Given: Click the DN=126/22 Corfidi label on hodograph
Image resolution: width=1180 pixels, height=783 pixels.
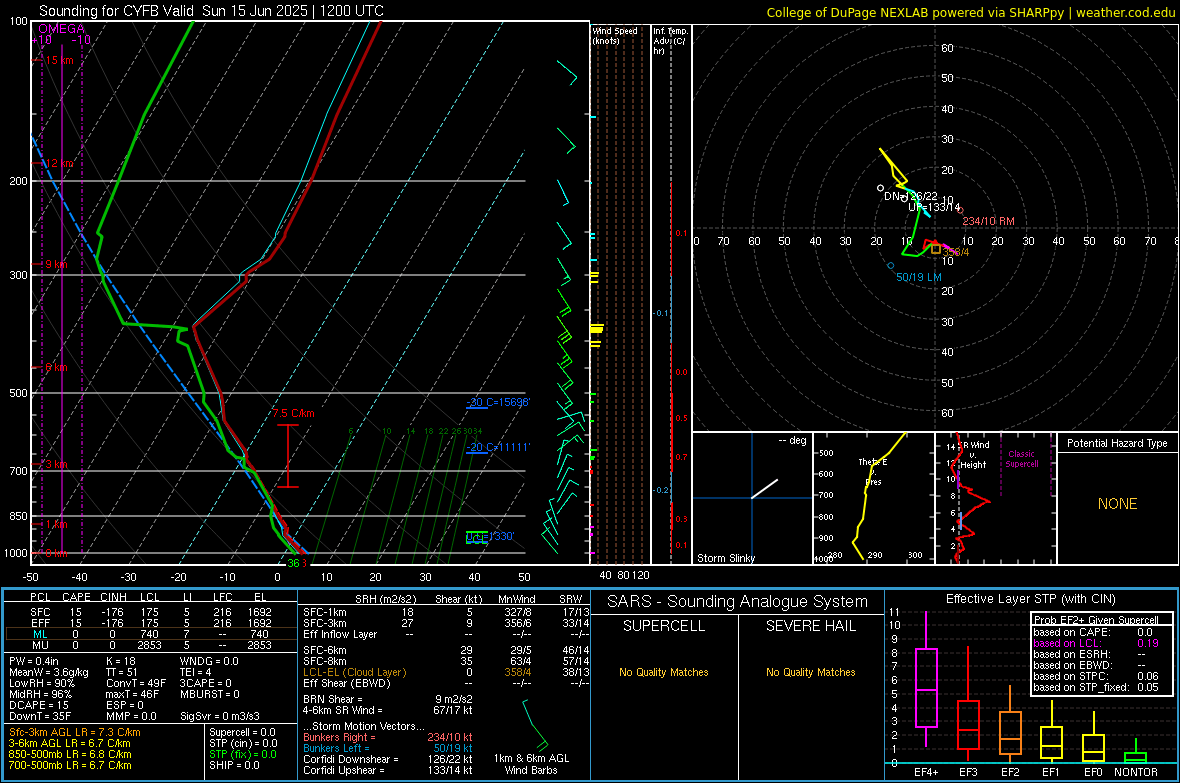Looking at the screenshot, I should (911, 197).
